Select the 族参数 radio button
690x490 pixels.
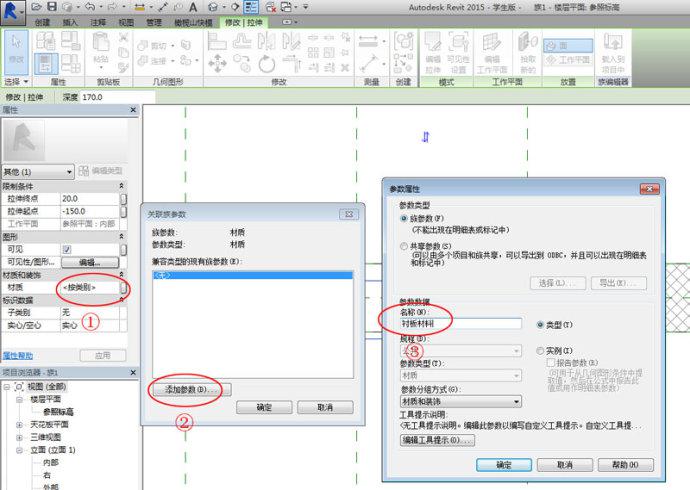[404, 217]
